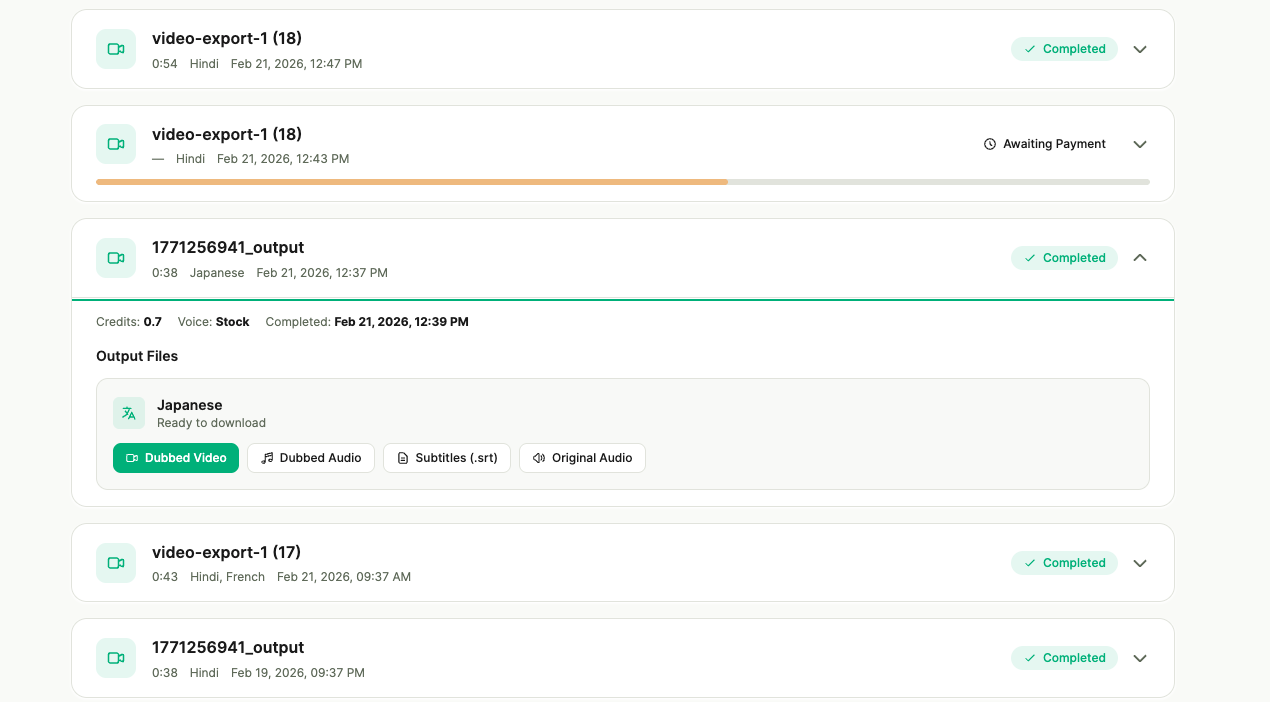Expand the first video-export-1 (18) entry
1270x702 pixels.
(1139, 48)
